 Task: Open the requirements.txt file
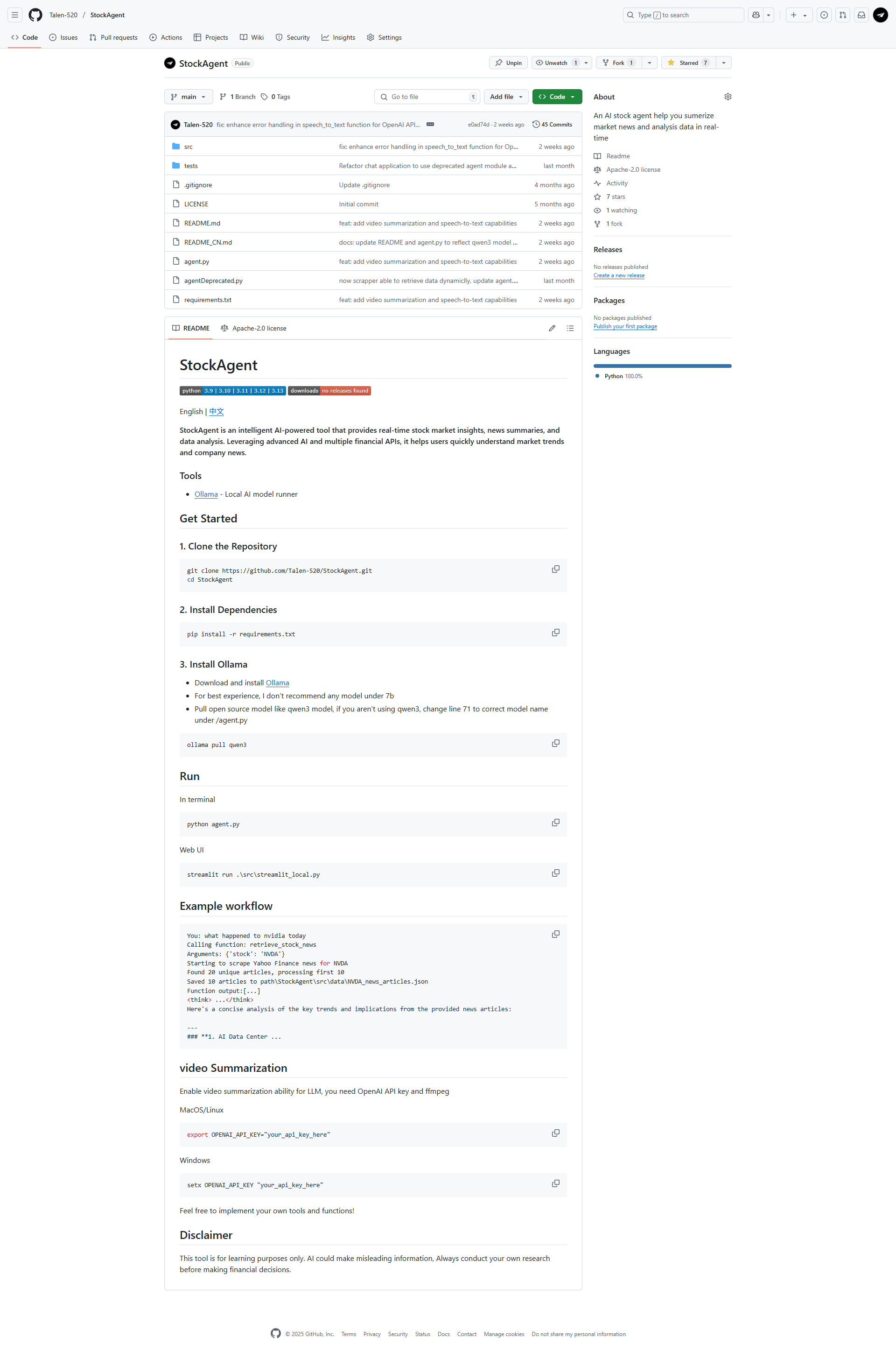tap(207, 300)
